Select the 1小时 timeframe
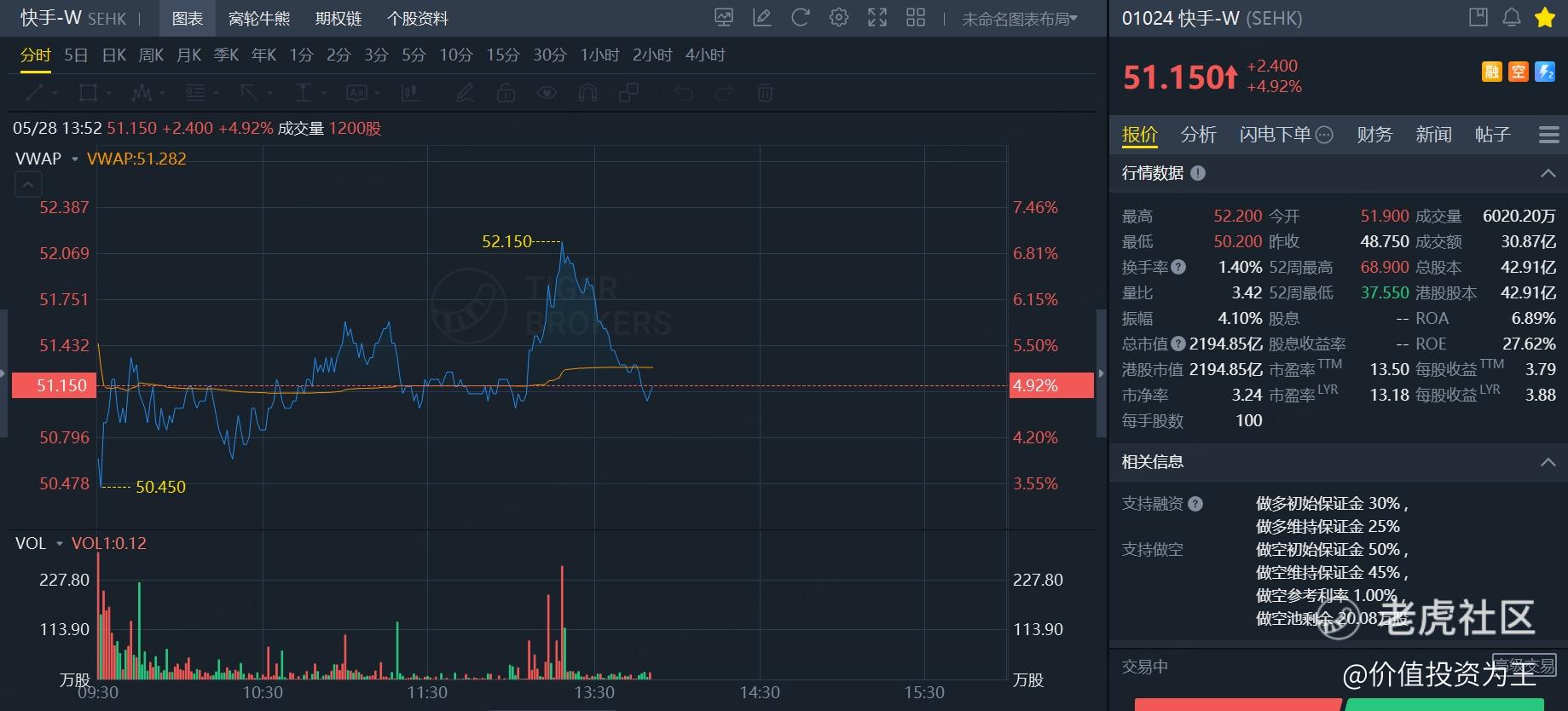The height and width of the screenshot is (711, 1568). point(599,55)
